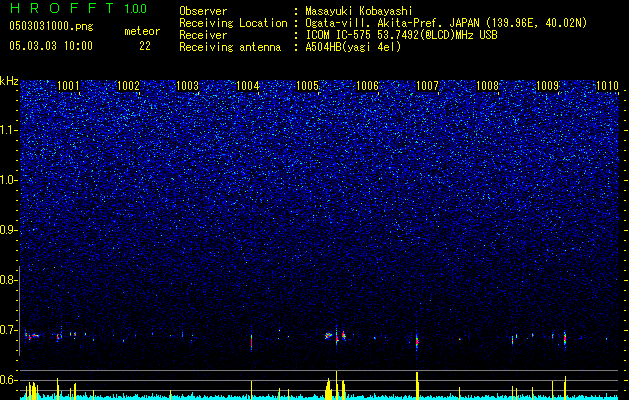Click the Receiving antenna label
Image resolution: width=629 pixels, height=400 pixels.
click(230, 47)
